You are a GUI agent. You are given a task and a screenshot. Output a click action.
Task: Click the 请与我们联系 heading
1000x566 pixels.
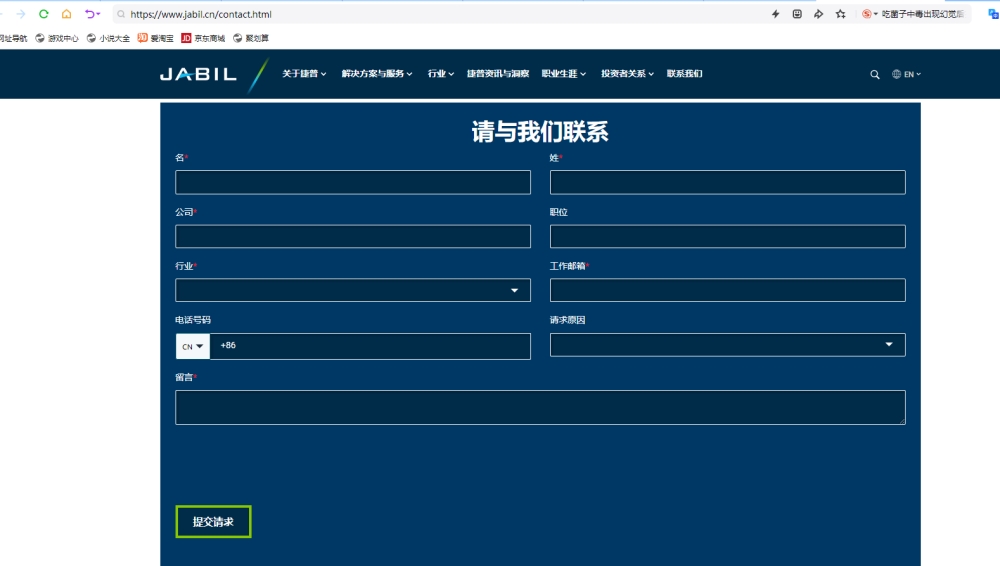pyautogui.click(x=540, y=131)
